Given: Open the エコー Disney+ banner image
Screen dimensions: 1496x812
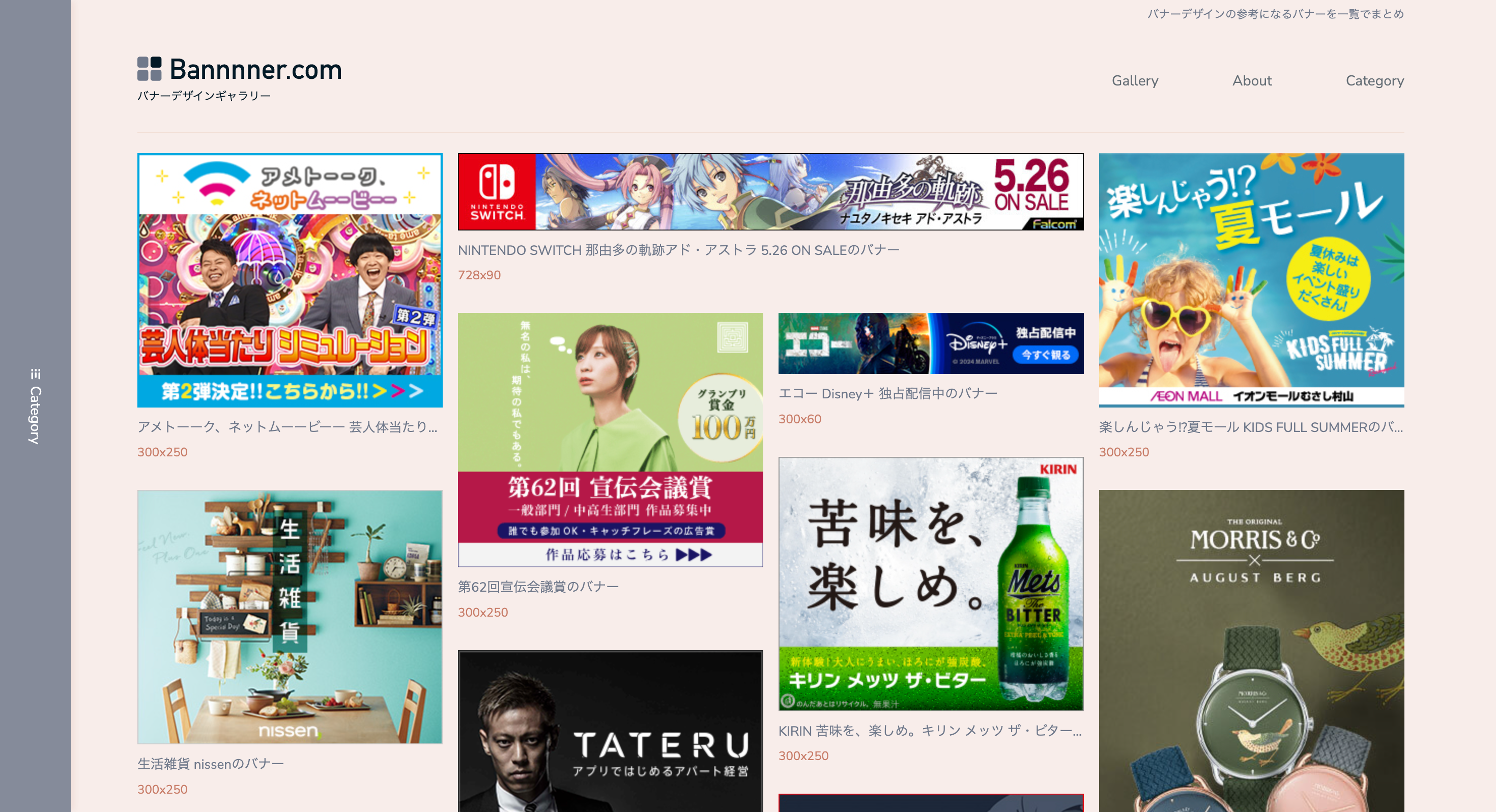Looking at the screenshot, I should point(930,343).
